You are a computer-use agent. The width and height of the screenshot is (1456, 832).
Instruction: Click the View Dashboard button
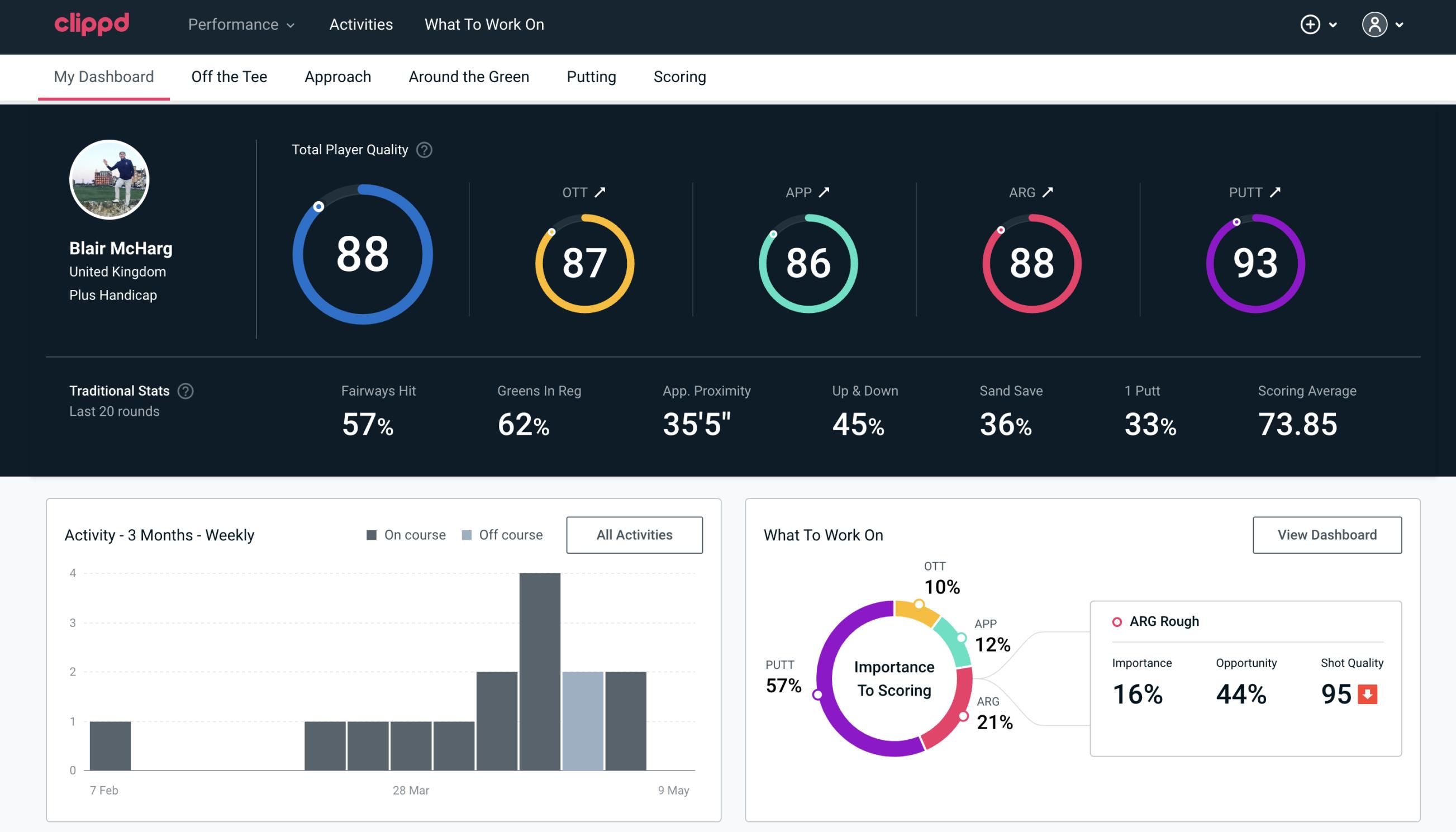(1328, 534)
